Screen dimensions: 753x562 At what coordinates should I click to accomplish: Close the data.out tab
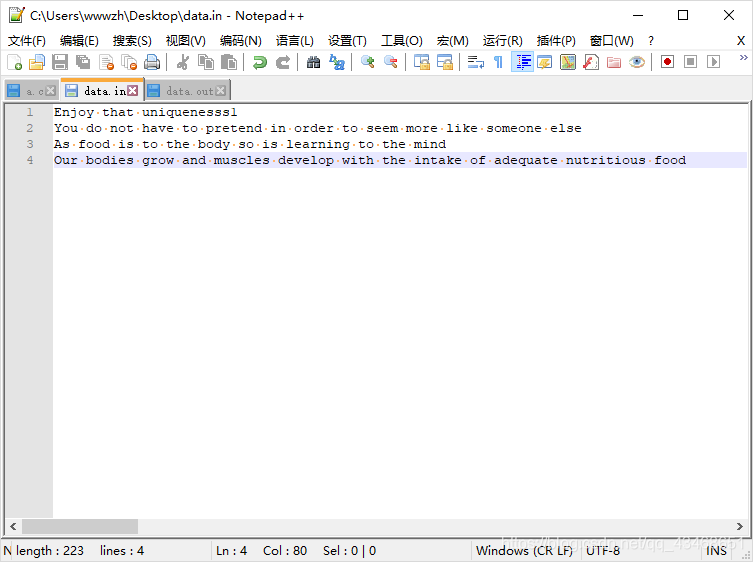click(220, 90)
